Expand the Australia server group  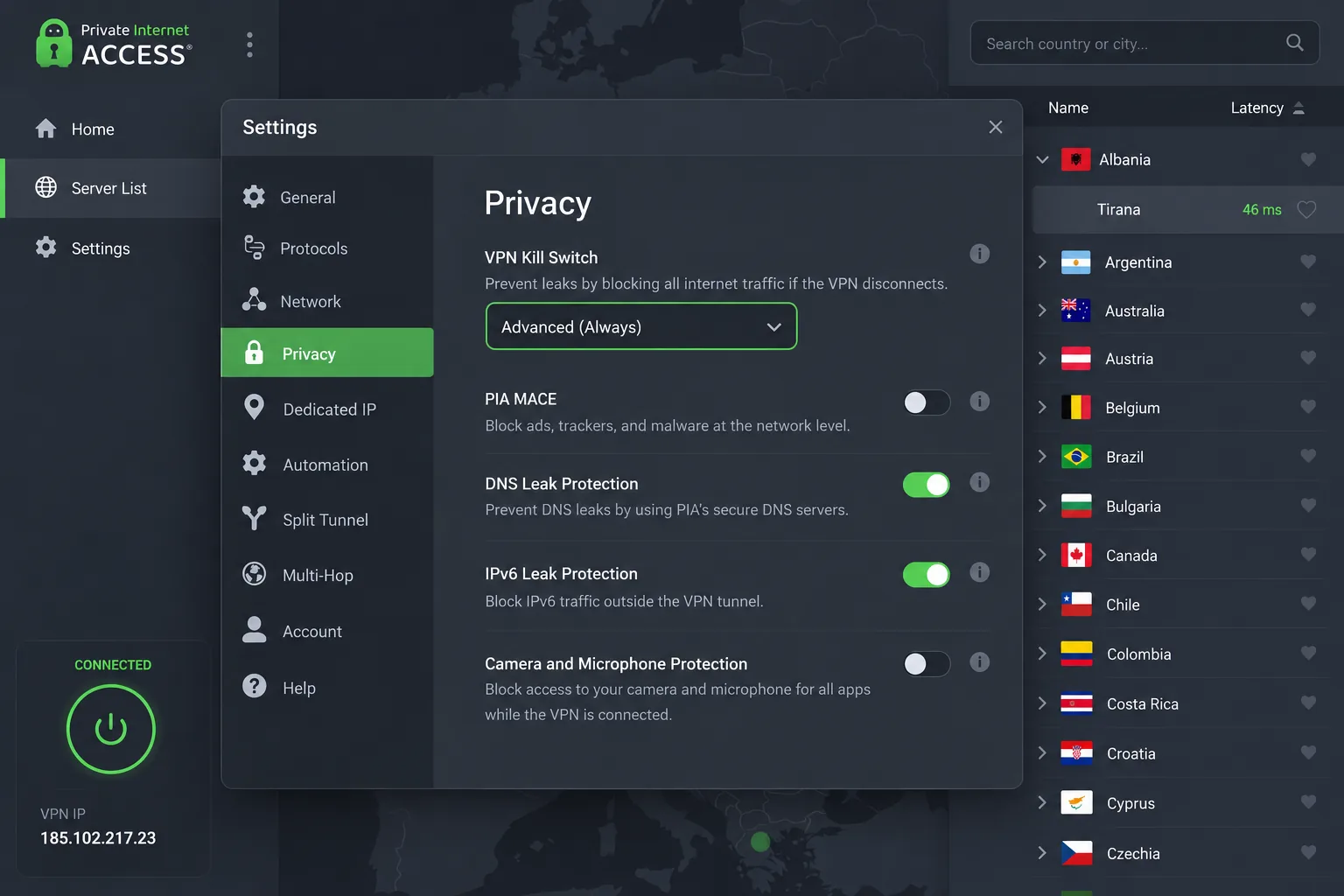[x=1042, y=310]
